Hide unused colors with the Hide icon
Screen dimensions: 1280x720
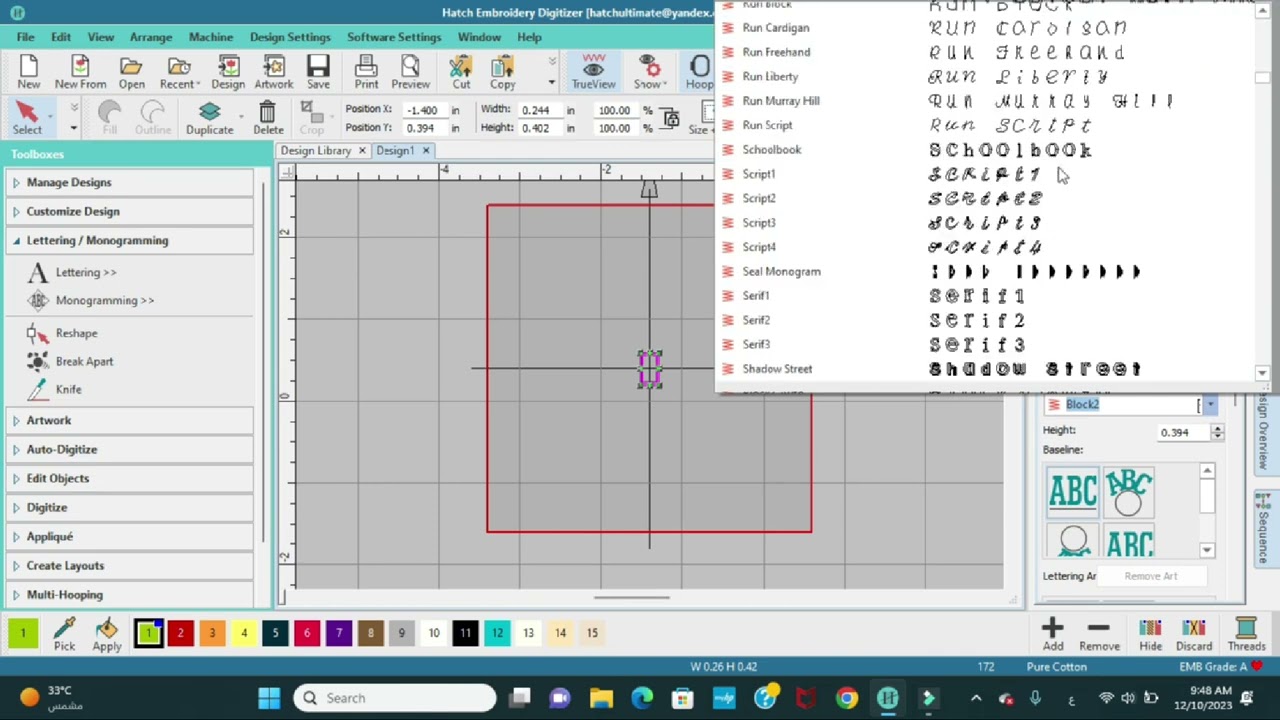1150,635
